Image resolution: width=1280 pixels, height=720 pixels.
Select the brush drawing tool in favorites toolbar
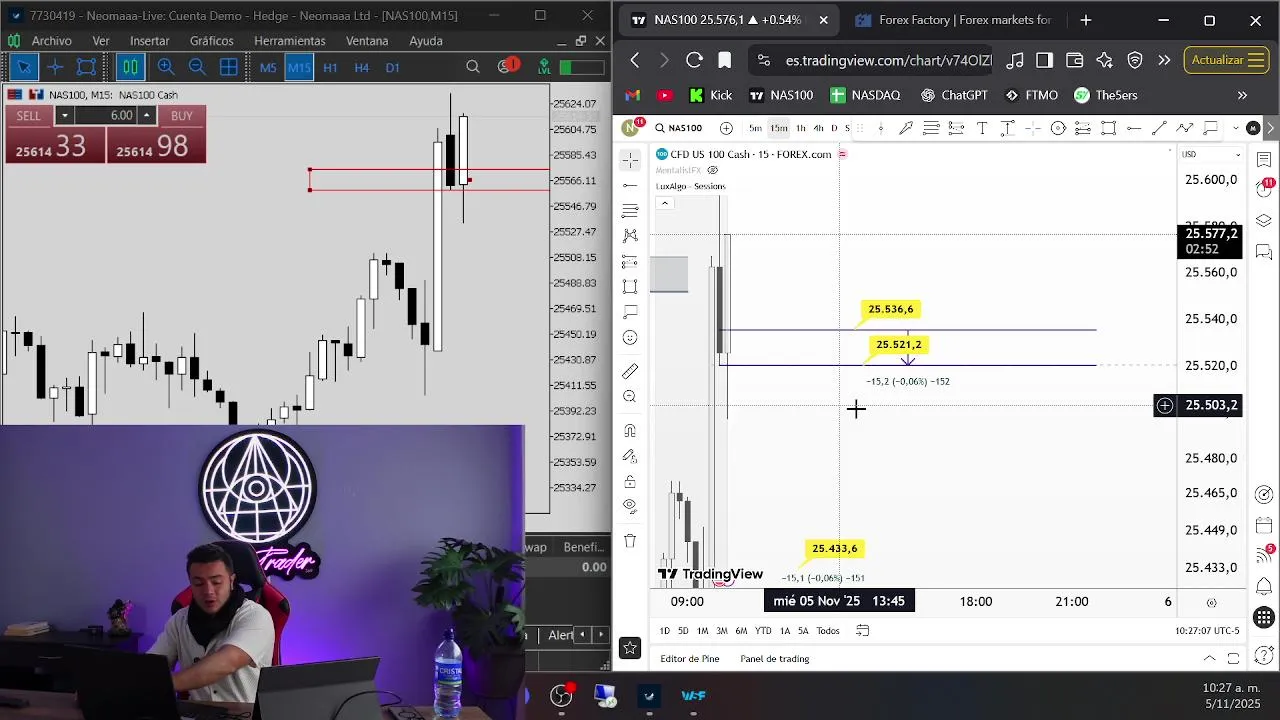click(x=905, y=128)
